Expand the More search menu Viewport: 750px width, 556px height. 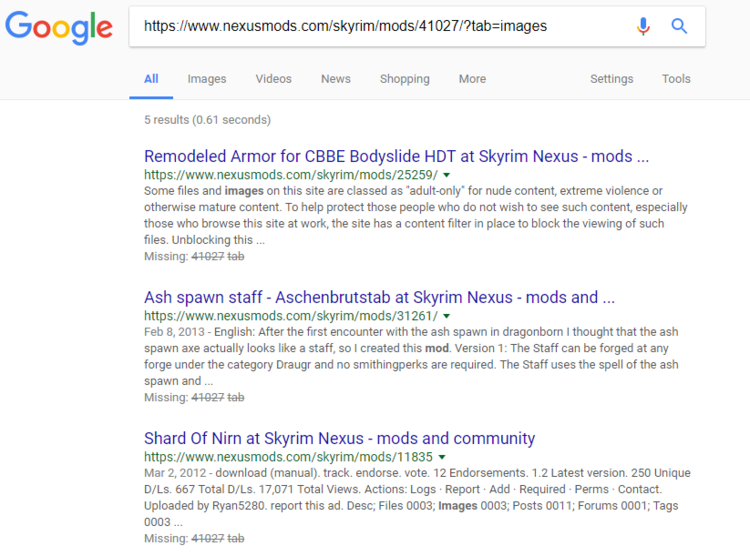(x=473, y=79)
